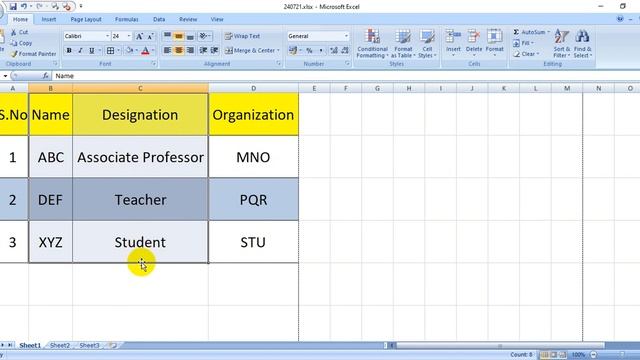
Task: Apply the red Font Color
Action: pos(145,51)
